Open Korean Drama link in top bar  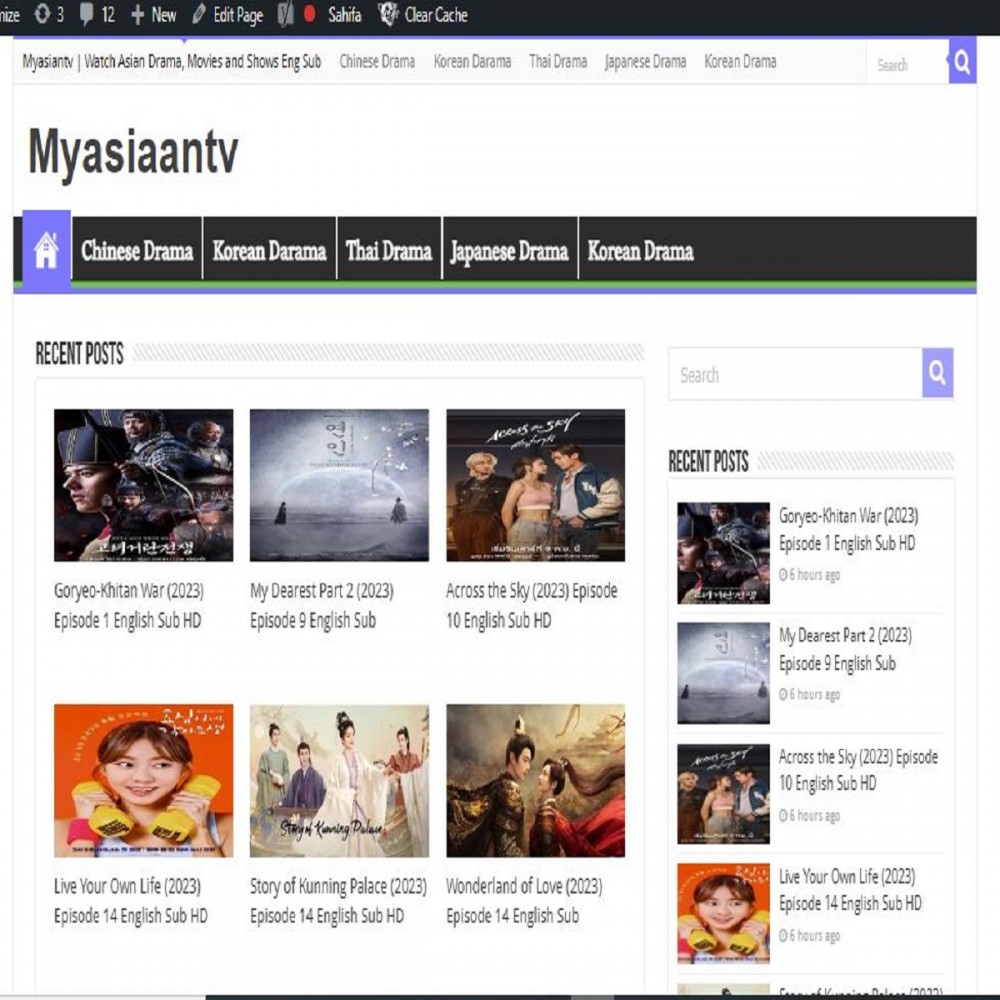pos(740,62)
